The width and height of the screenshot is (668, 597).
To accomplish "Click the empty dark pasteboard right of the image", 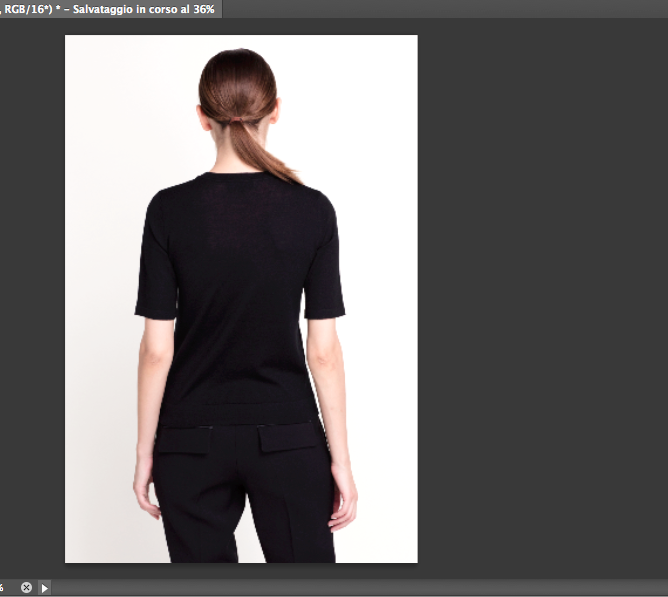I will [540, 300].
